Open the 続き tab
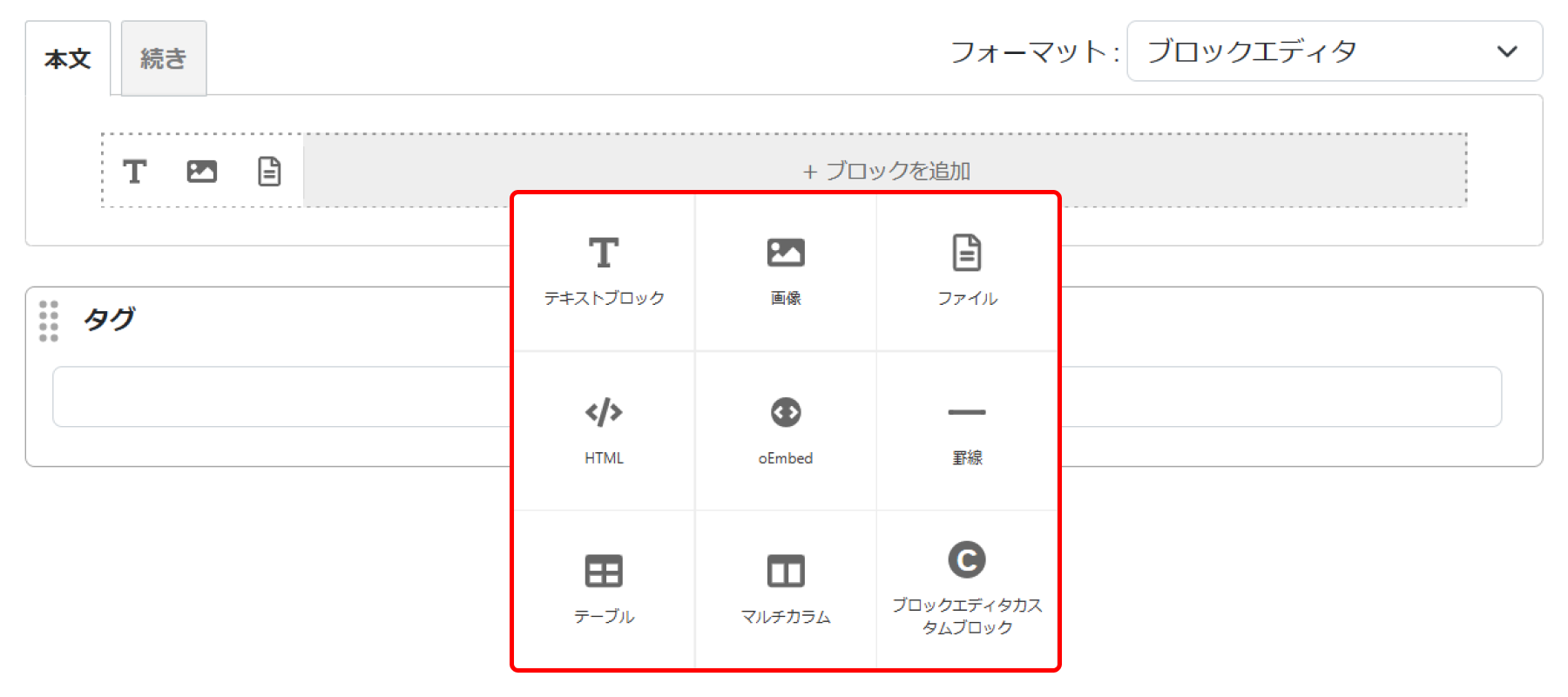The image size is (1568, 697). tap(164, 59)
